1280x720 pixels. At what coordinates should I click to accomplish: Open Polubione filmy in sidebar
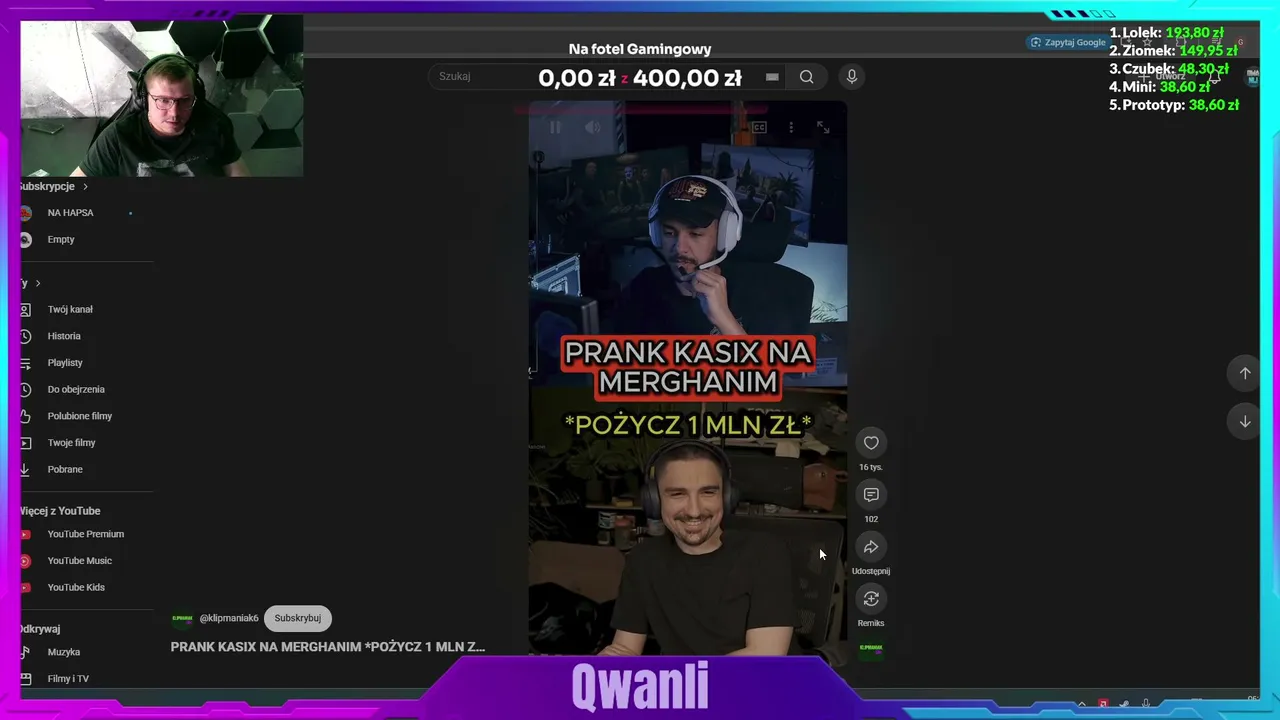coord(78,416)
